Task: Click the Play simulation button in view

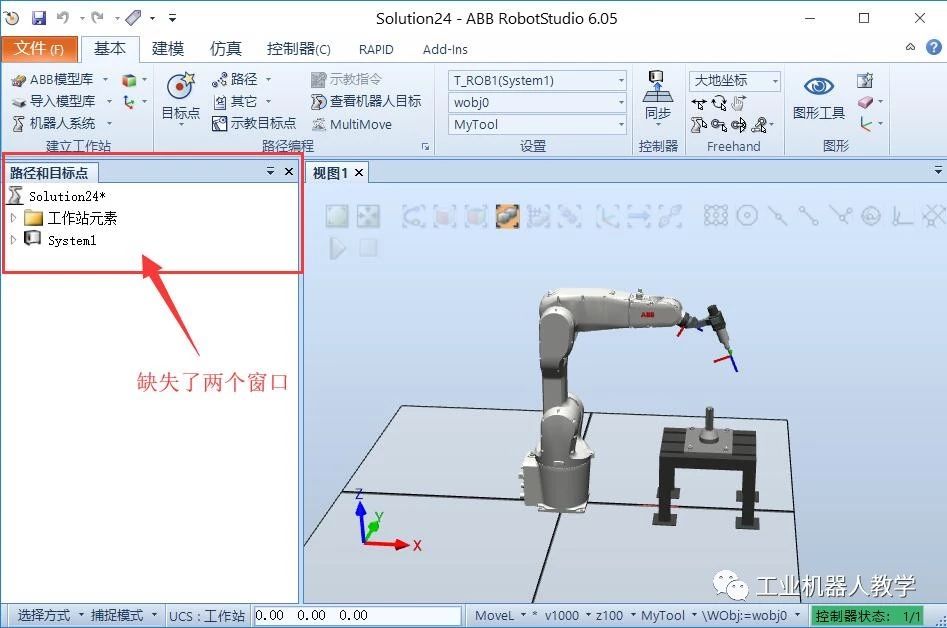Action: coord(337,248)
